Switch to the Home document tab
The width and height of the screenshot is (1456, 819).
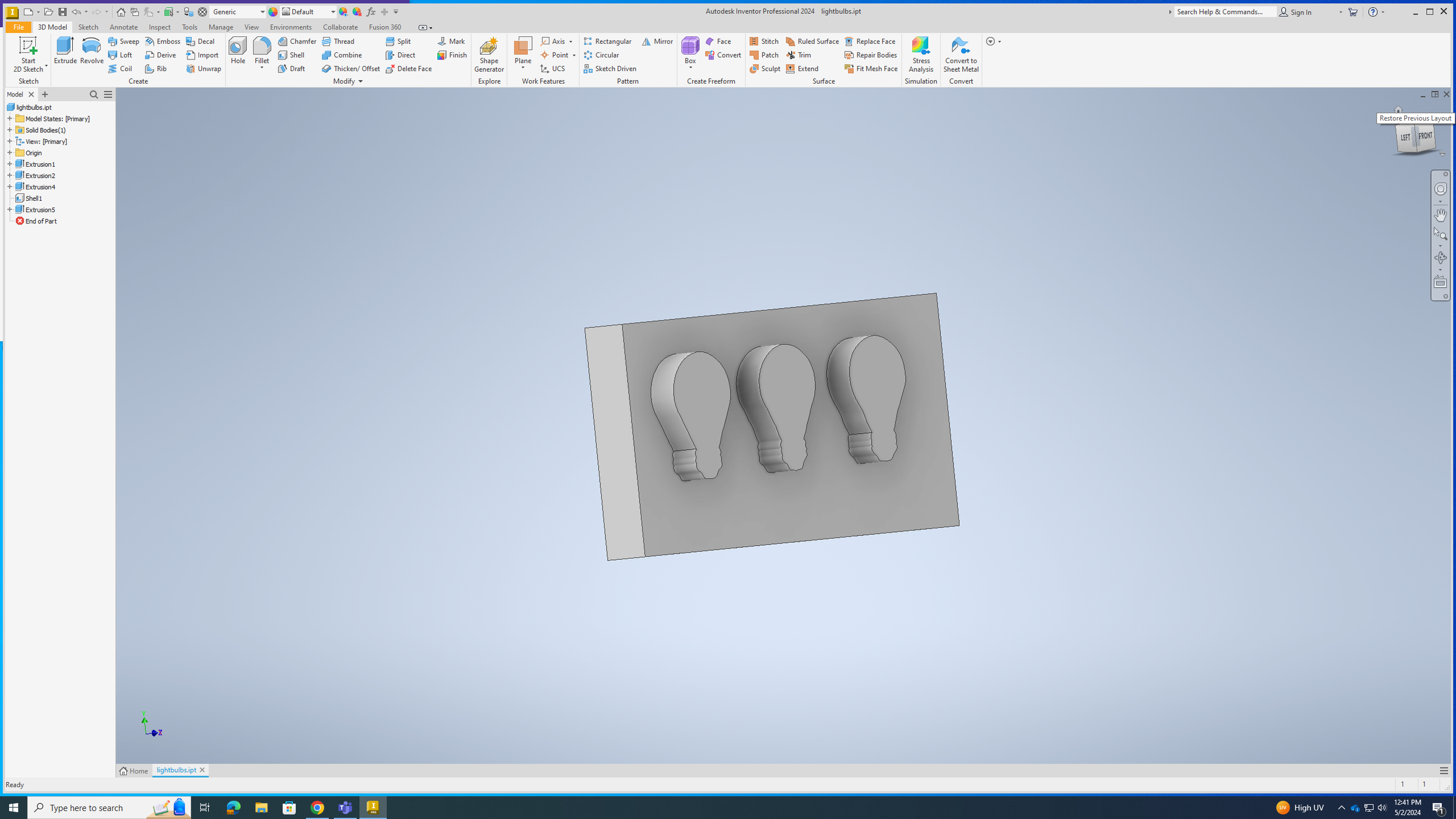point(134,770)
